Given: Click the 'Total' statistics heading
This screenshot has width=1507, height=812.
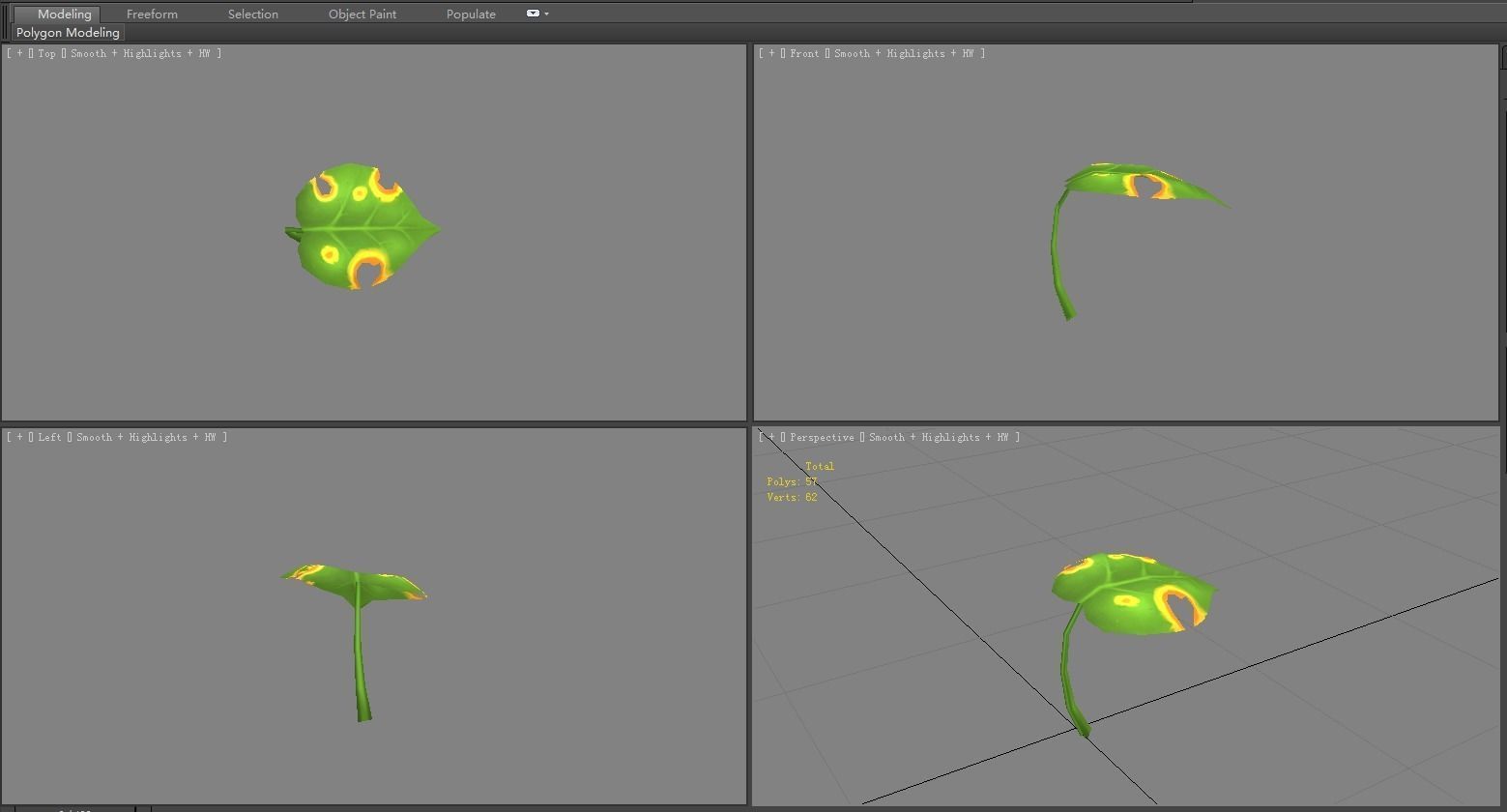Looking at the screenshot, I should (x=820, y=467).
